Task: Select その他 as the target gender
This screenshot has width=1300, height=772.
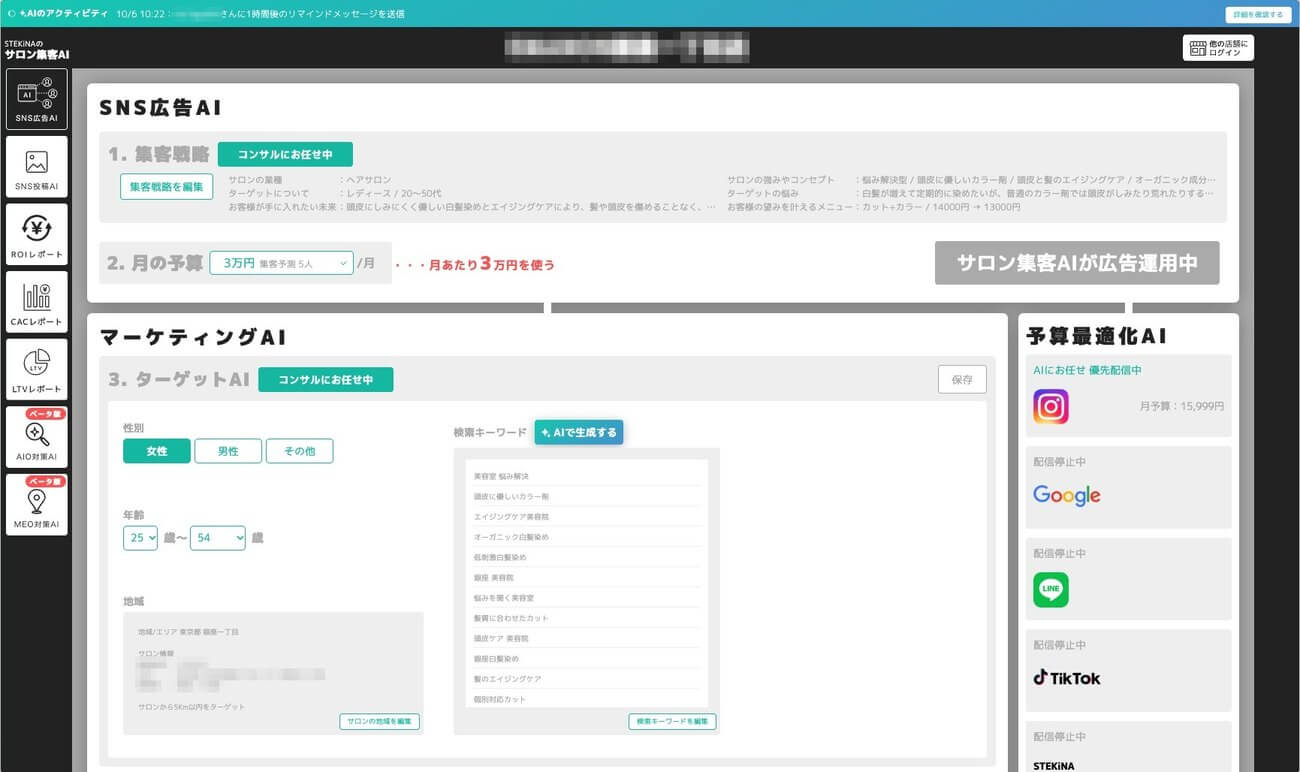Action: pyautogui.click(x=299, y=451)
